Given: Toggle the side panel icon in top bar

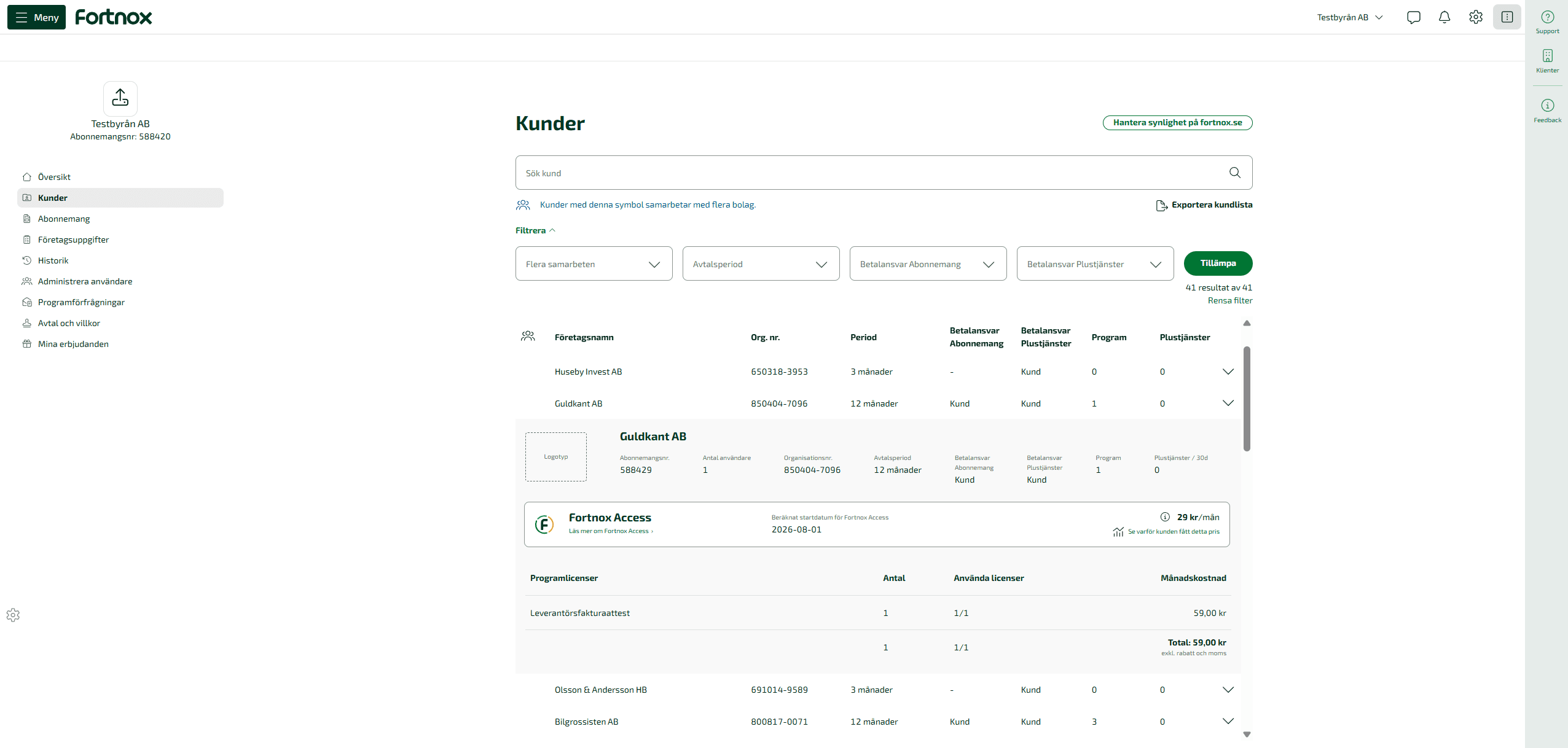Looking at the screenshot, I should pos(1507,17).
